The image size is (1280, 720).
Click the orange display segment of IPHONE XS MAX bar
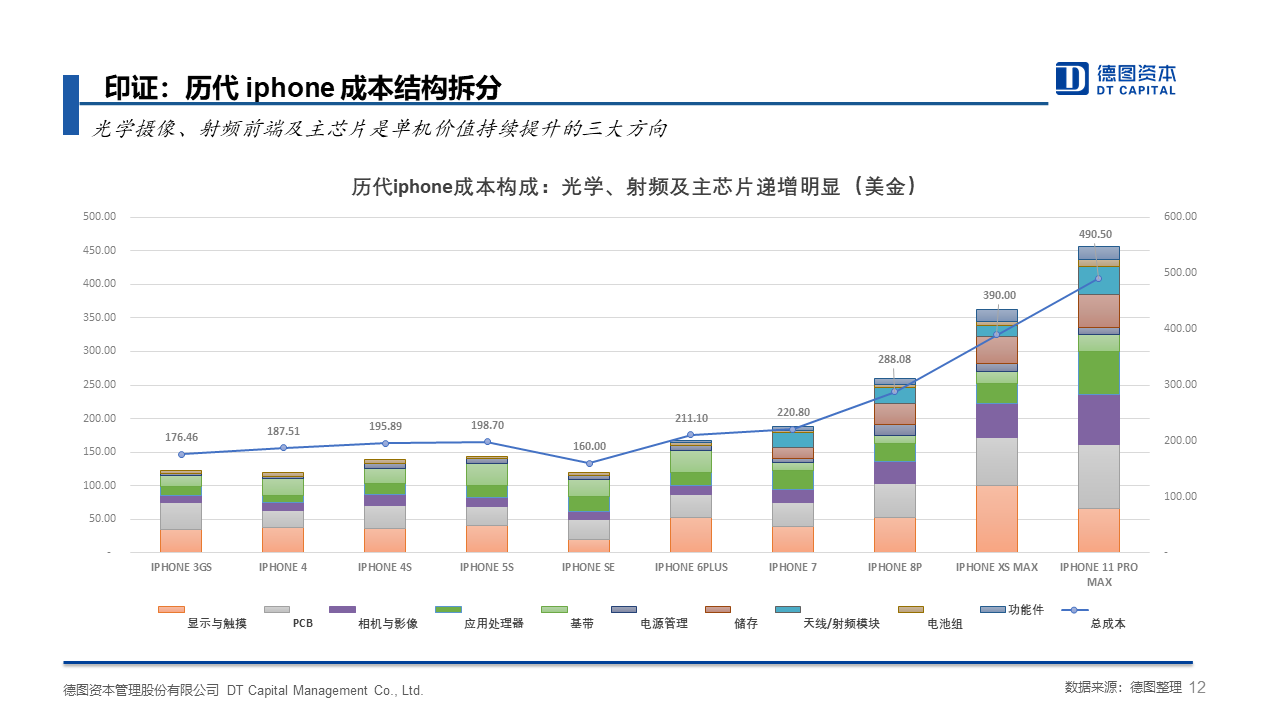997,518
